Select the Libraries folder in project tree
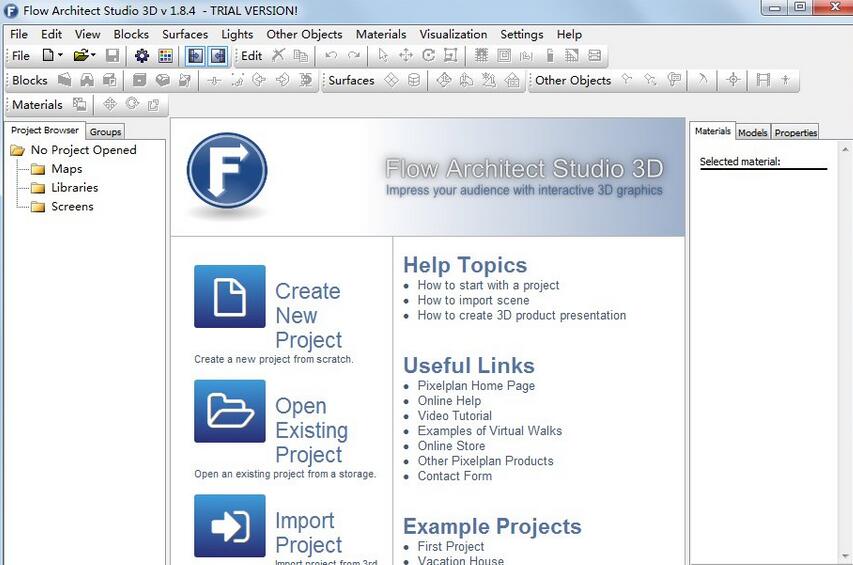853x565 pixels. [x=75, y=188]
